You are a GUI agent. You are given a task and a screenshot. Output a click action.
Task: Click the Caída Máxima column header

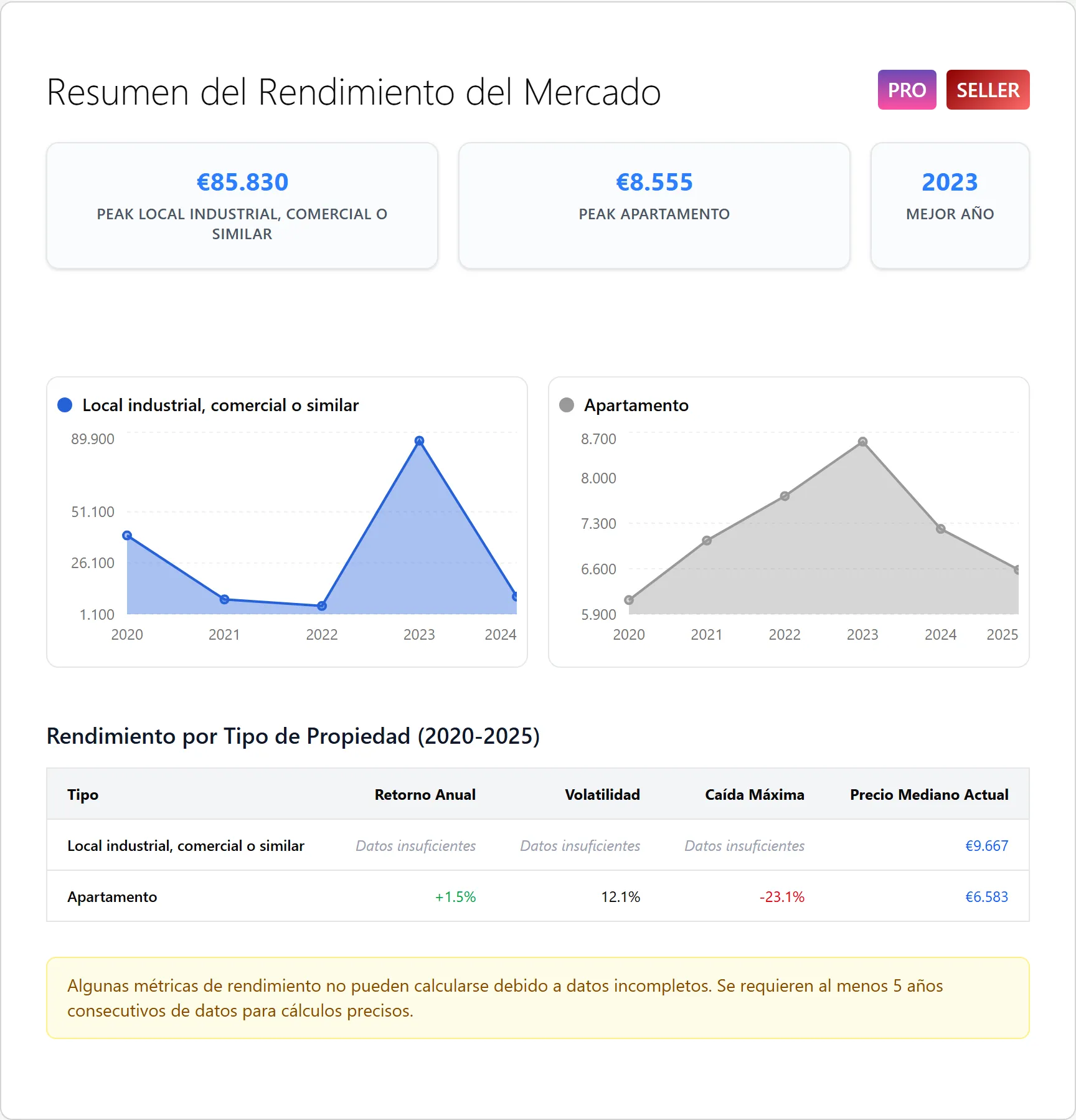(755, 795)
